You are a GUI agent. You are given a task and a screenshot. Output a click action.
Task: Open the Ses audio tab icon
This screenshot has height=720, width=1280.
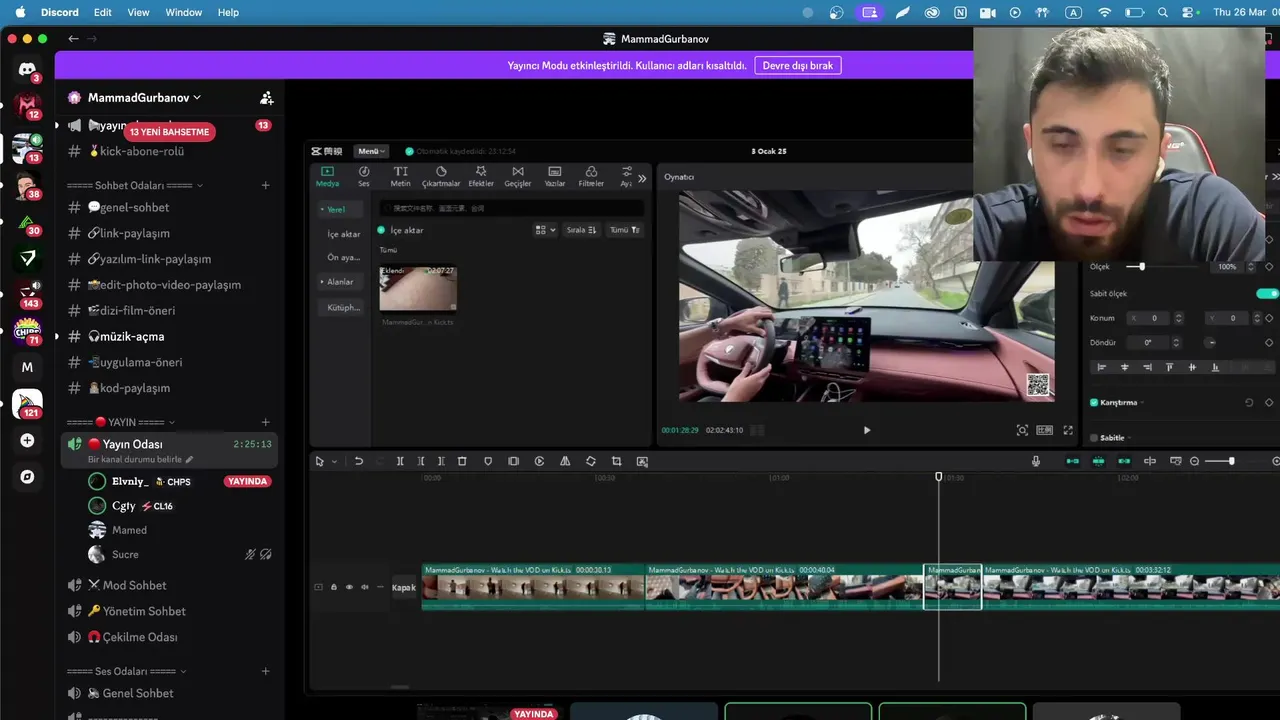364,171
